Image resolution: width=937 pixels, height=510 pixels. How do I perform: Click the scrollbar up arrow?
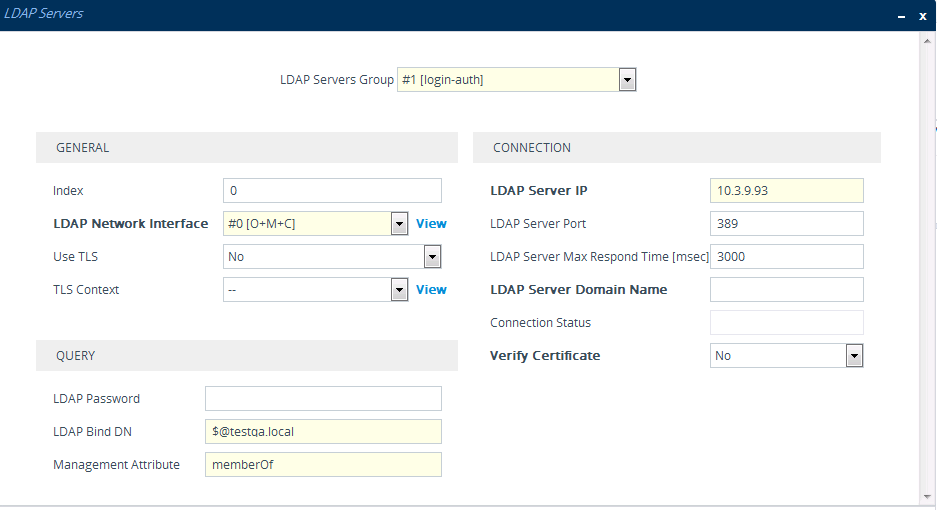coord(926,40)
